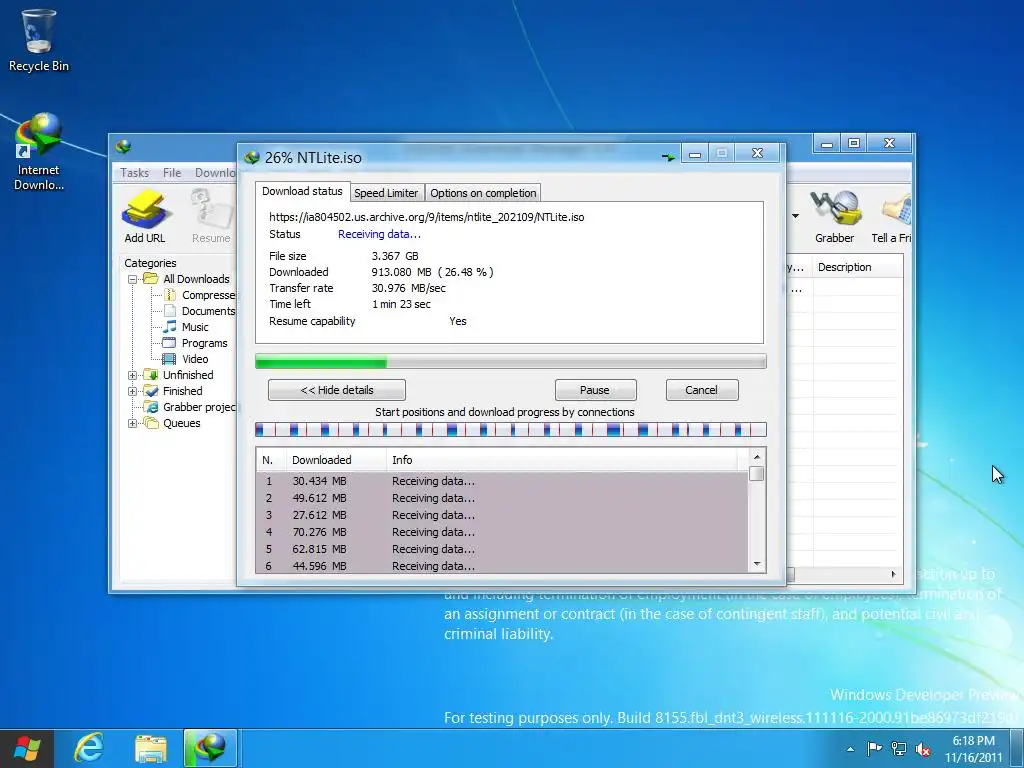Select the Programs category
Viewport: 1024px width, 768px height.
point(195,343)
